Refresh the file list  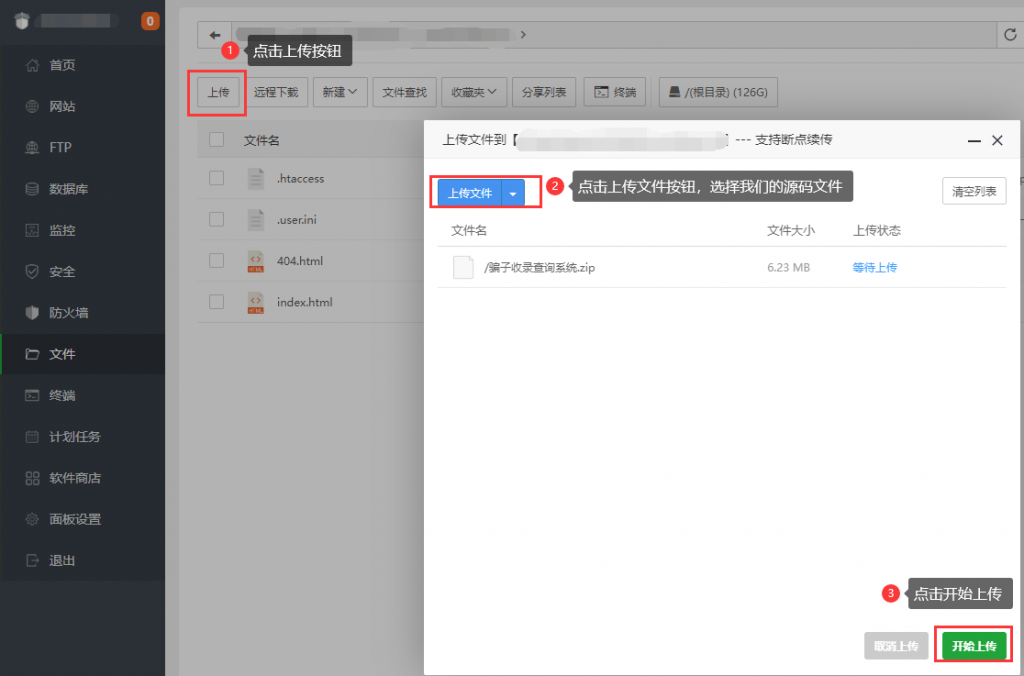click(1010, 35)
